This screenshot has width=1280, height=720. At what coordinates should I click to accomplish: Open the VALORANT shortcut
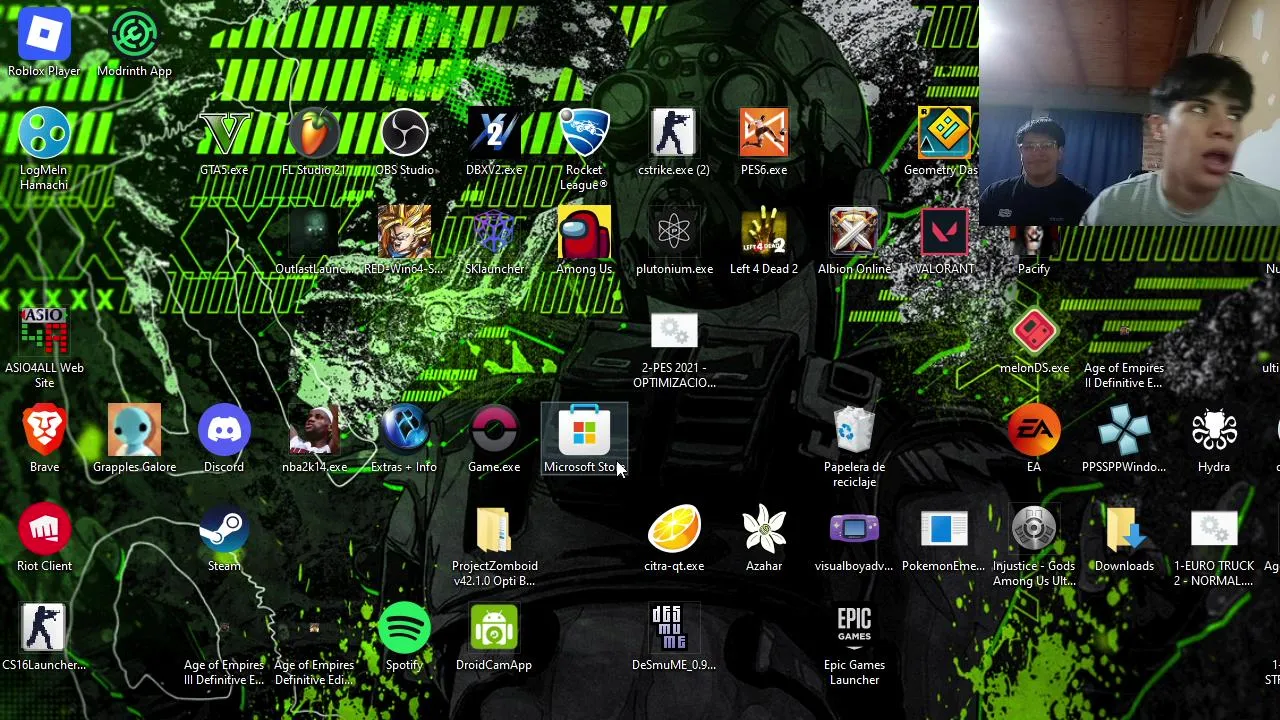(x=944, y=232)
